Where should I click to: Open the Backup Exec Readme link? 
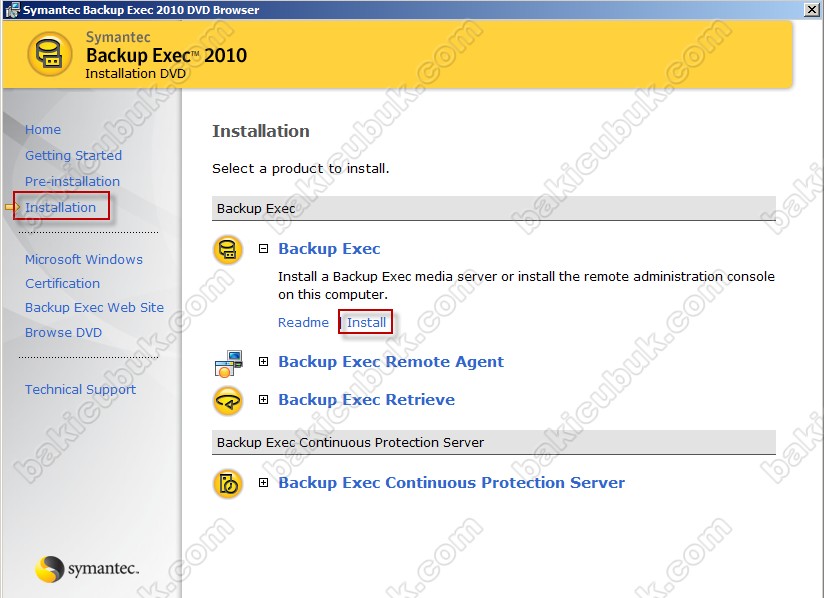(303, 322)
